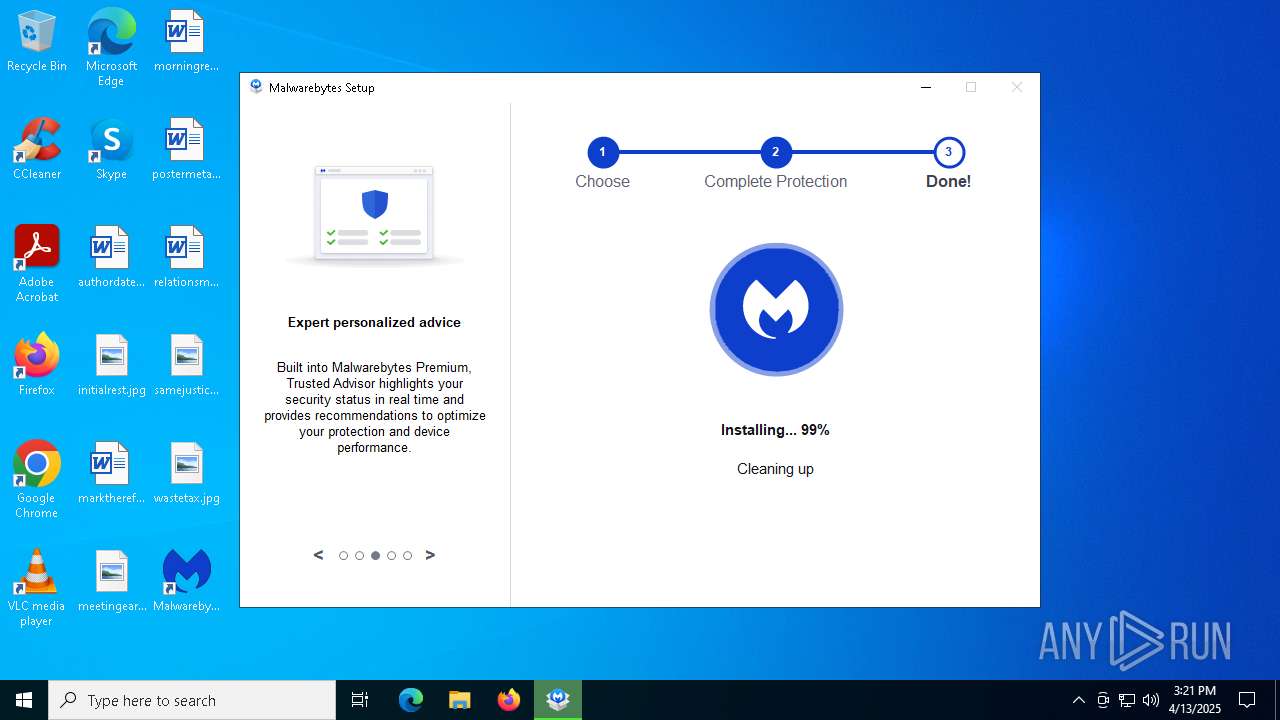Click step 2 Complete Protection circle
This screenshot has width=1280, height=720.
775,152
